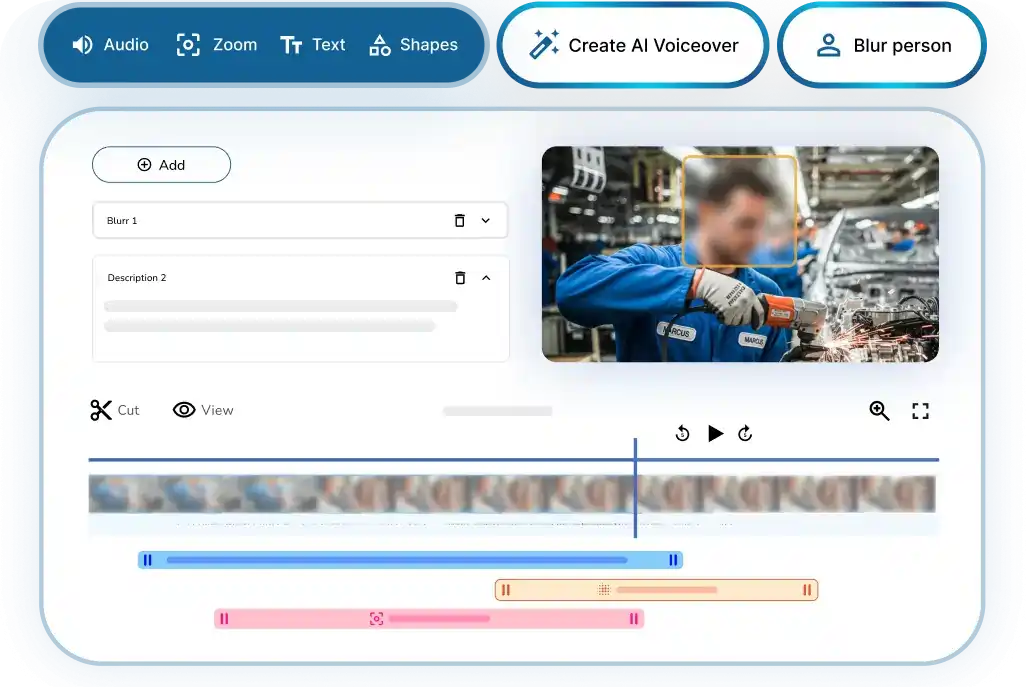Collapse the Description 2 panel
Viewport: 1026px width, 687px height.
point(486,278)
